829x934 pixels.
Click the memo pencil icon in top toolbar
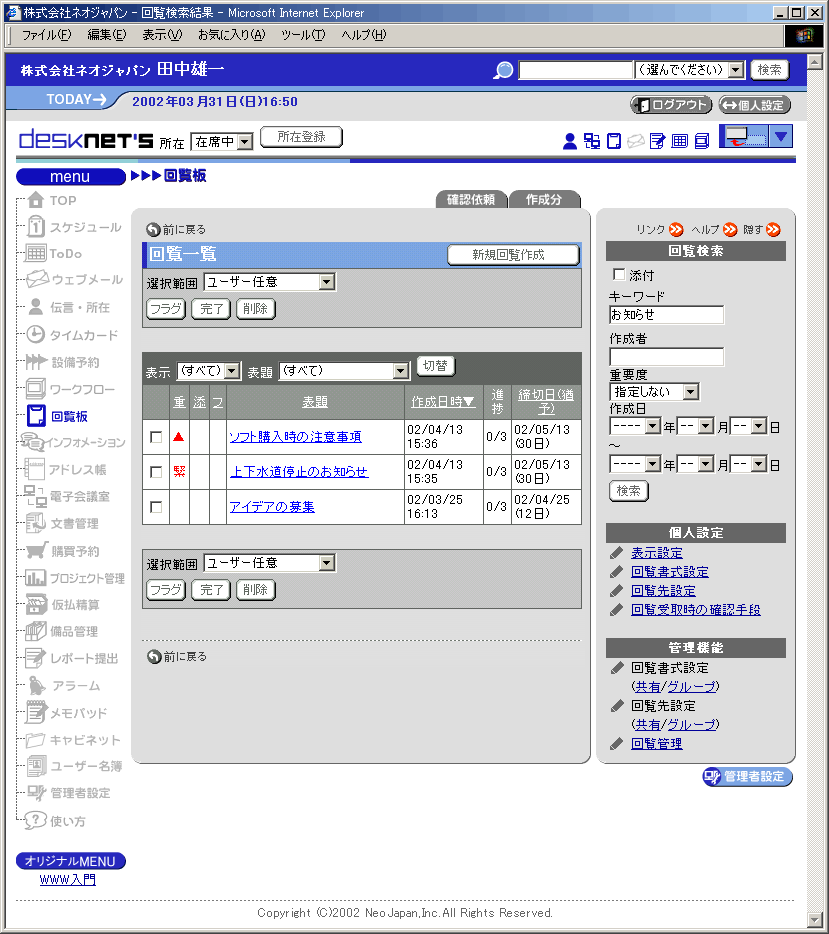657,141
